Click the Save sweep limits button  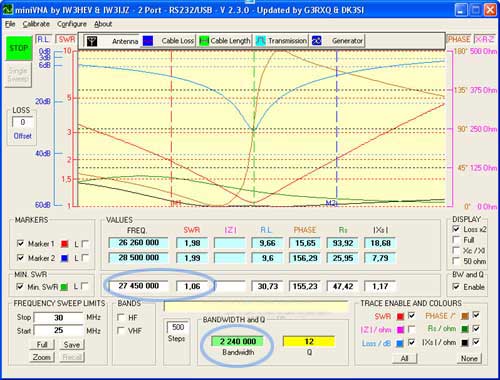pyautogui.click(x=72, y=345)
